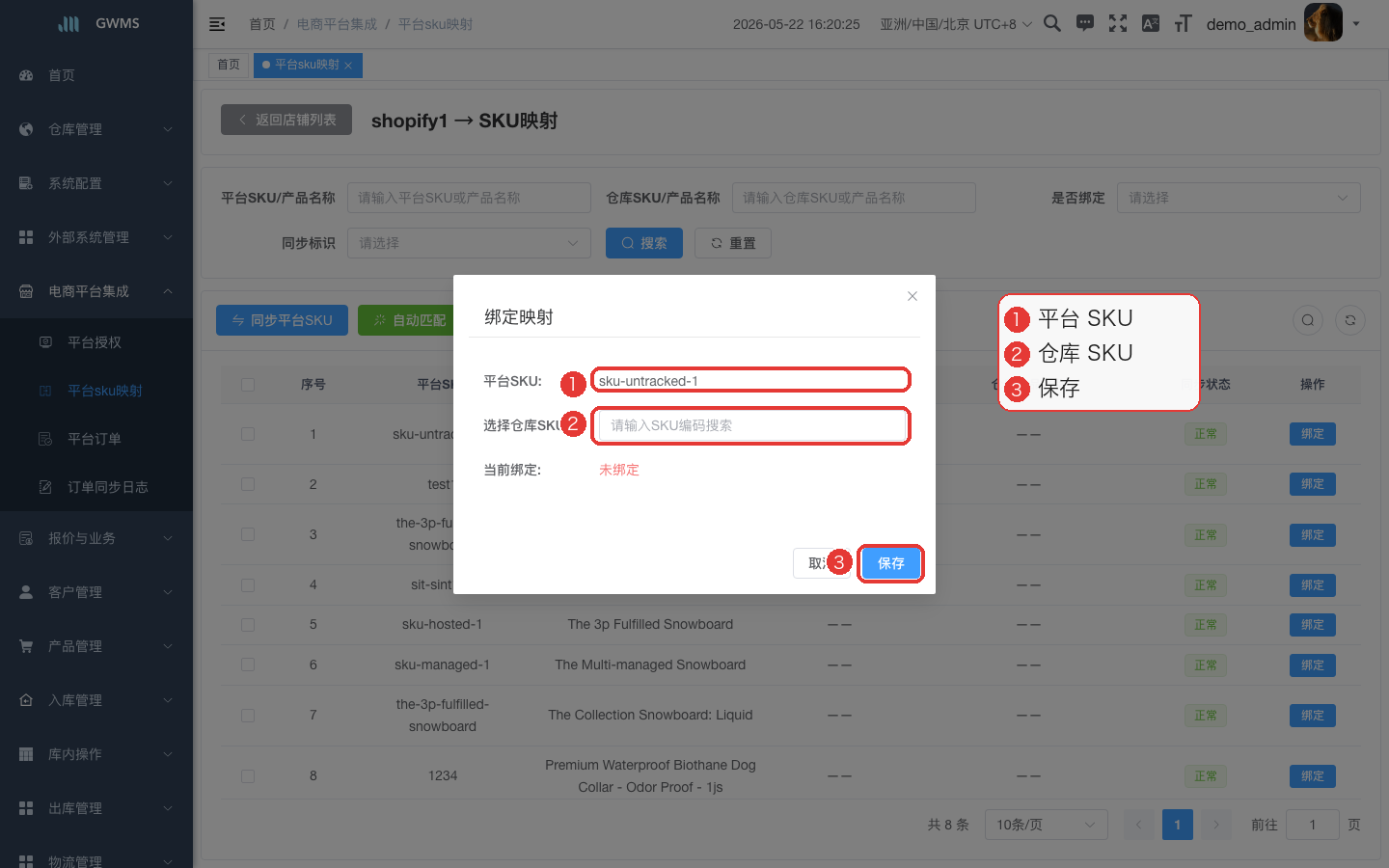This screenshot has width=1389, height=868.
Task: Close the 绑定映射 dialog with its x
Action: click(912, 296)
